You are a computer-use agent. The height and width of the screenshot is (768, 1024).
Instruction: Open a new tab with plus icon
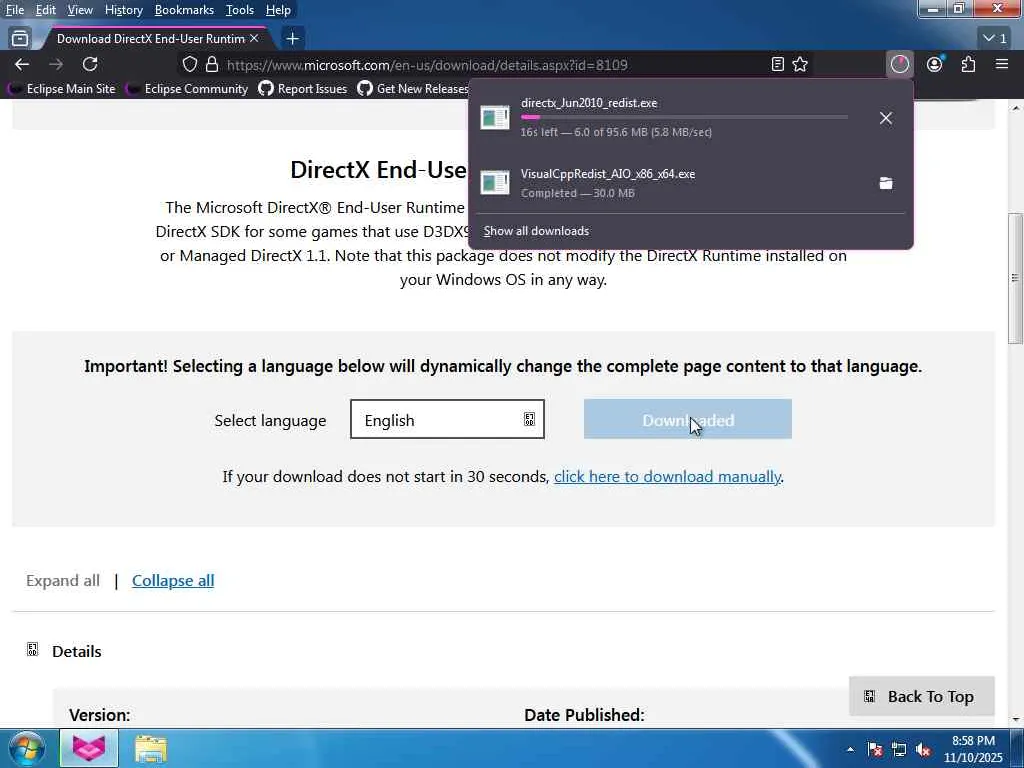(x=293, y=39)
